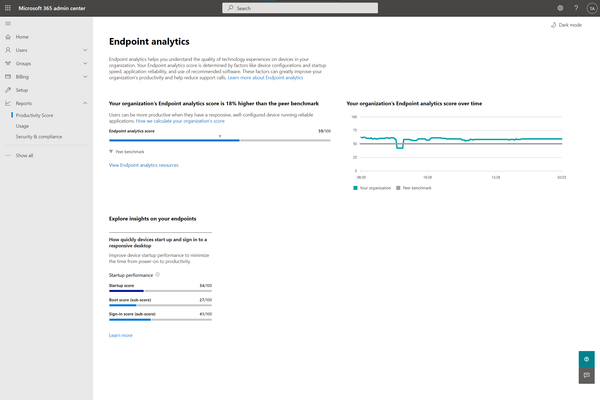Click the search magnifier icon

[x=230, y=8]
